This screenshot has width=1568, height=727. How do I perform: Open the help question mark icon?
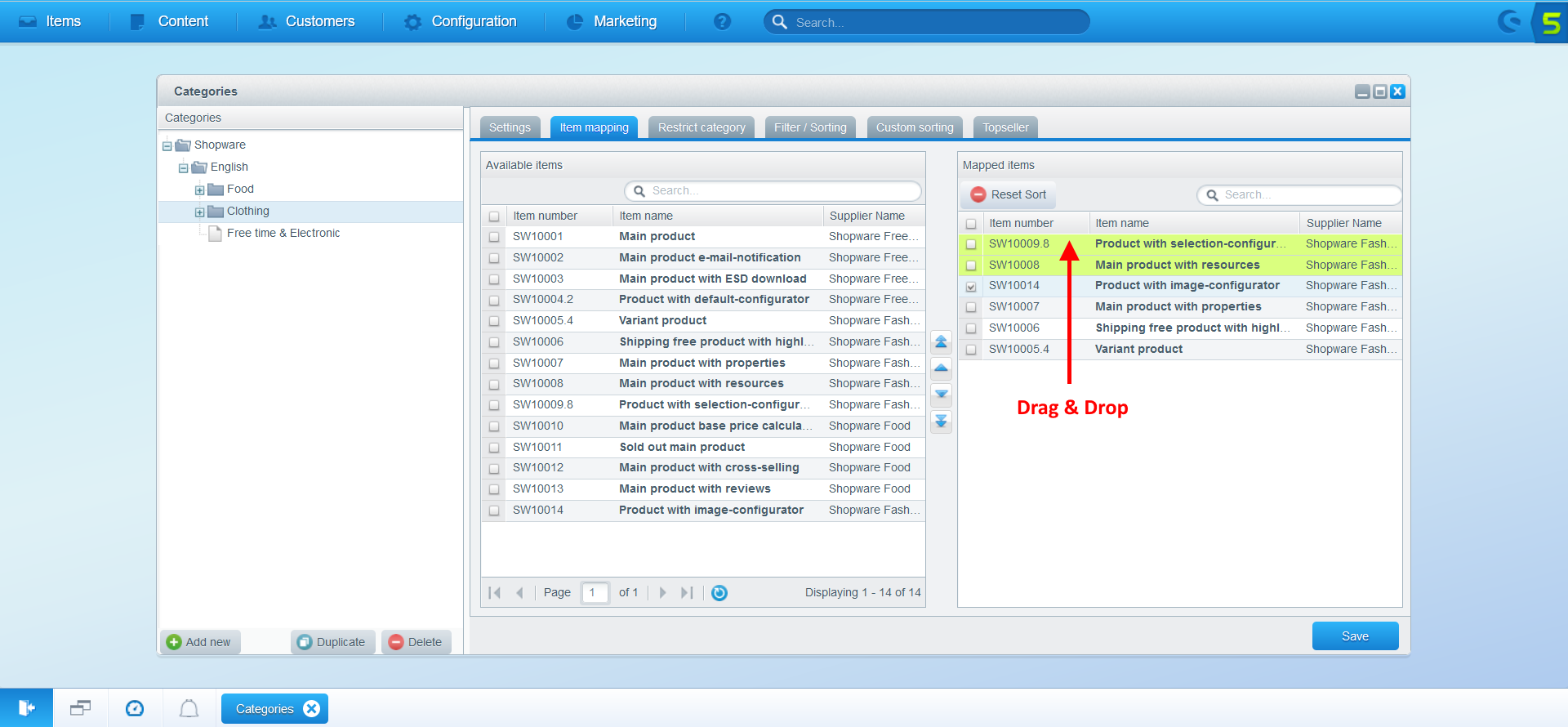722,22
